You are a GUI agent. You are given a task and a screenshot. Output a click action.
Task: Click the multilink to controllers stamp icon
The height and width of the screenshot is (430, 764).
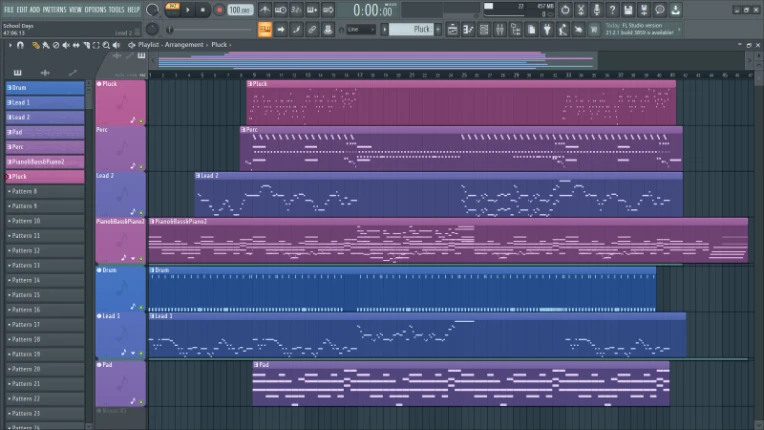click(328, 30)
